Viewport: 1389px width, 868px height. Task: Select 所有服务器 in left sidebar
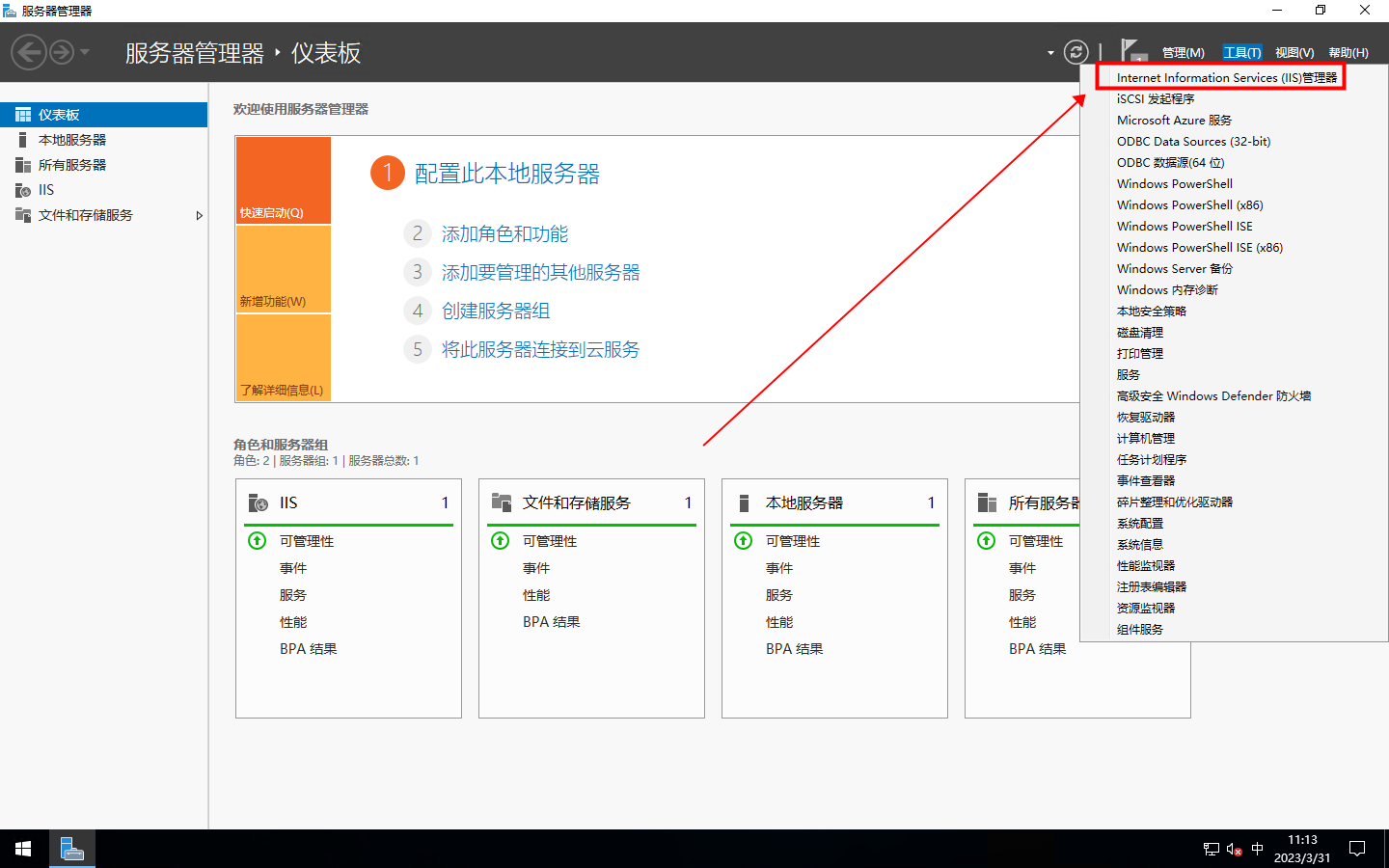point(72,165)
